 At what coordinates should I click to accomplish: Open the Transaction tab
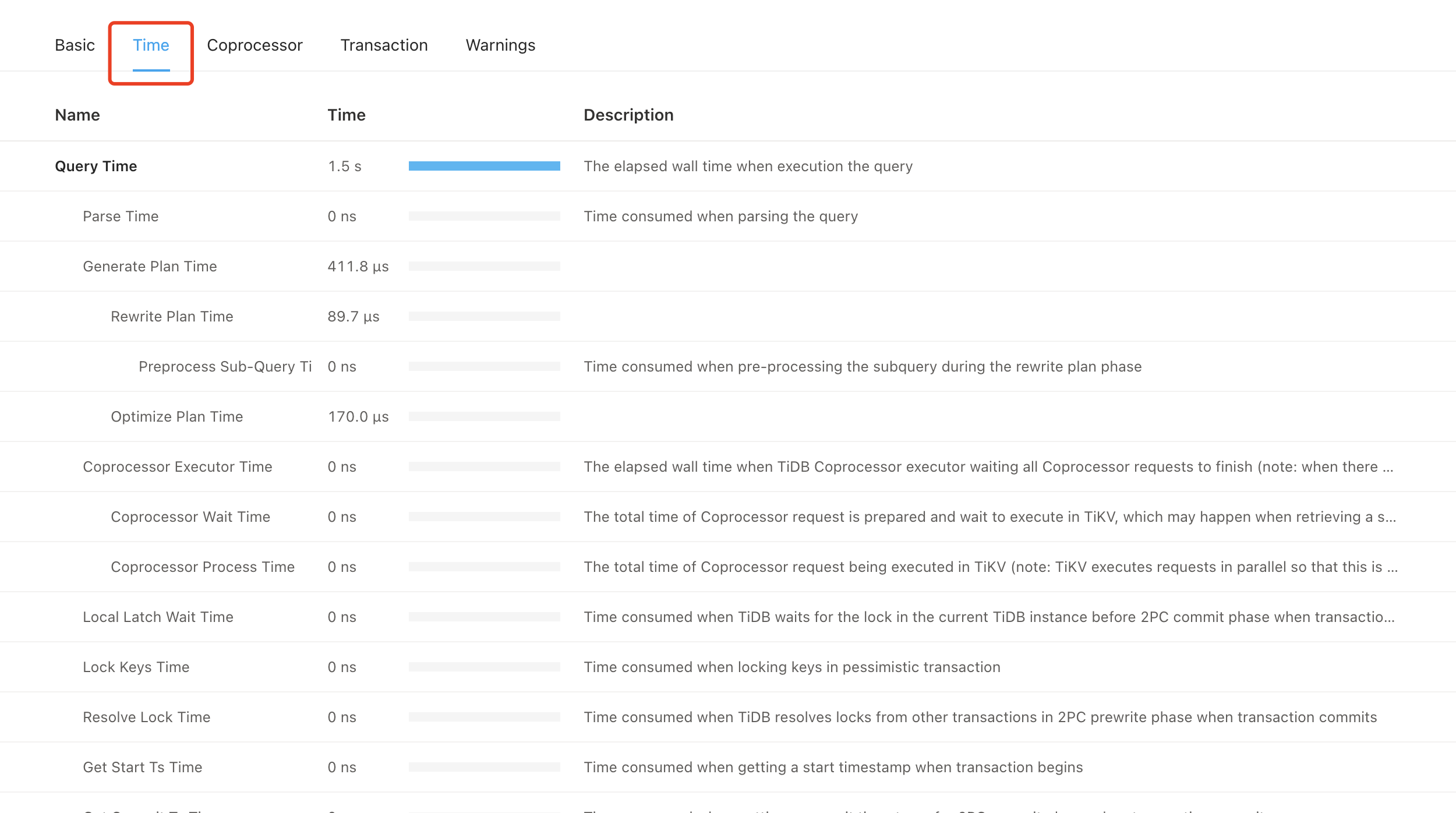click(384, 45)
